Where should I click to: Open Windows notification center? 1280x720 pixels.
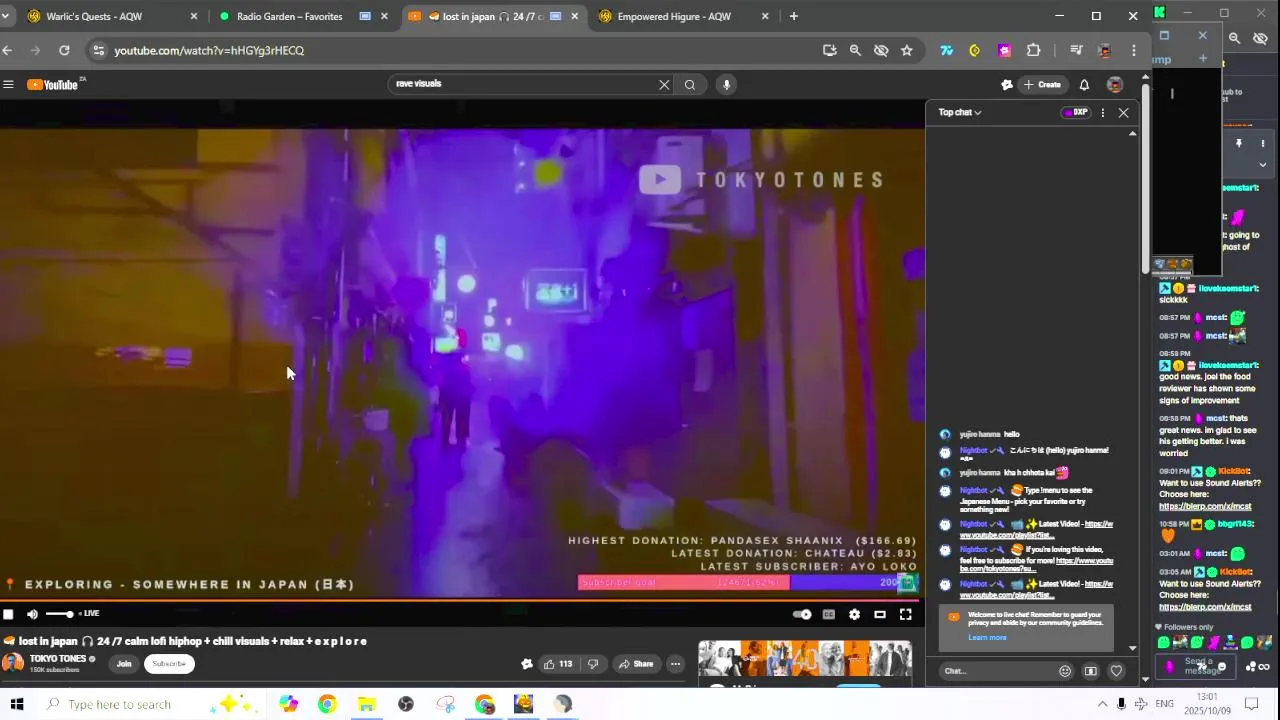point(1251,704)
